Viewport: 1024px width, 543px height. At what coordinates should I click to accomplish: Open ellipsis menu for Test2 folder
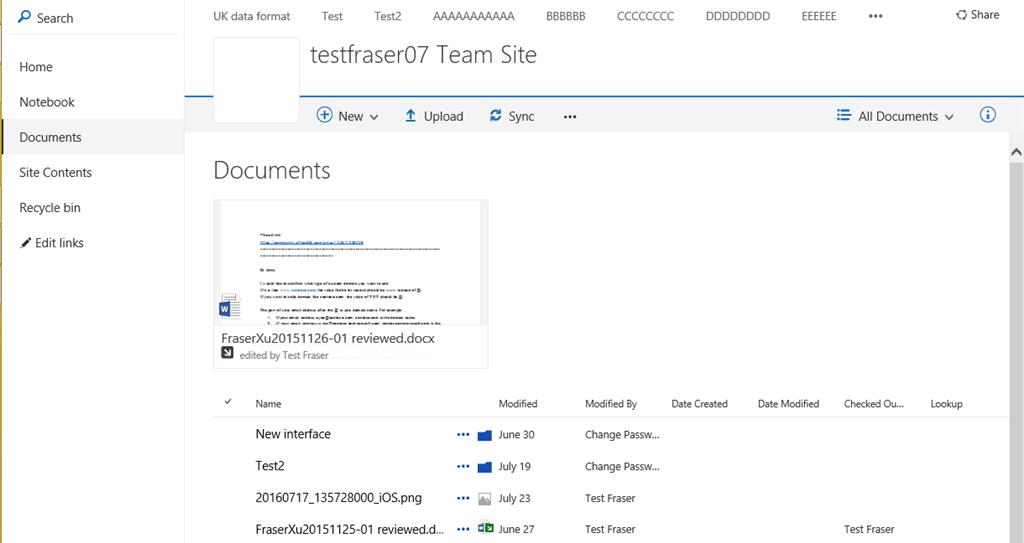click(x=463, y=467)
